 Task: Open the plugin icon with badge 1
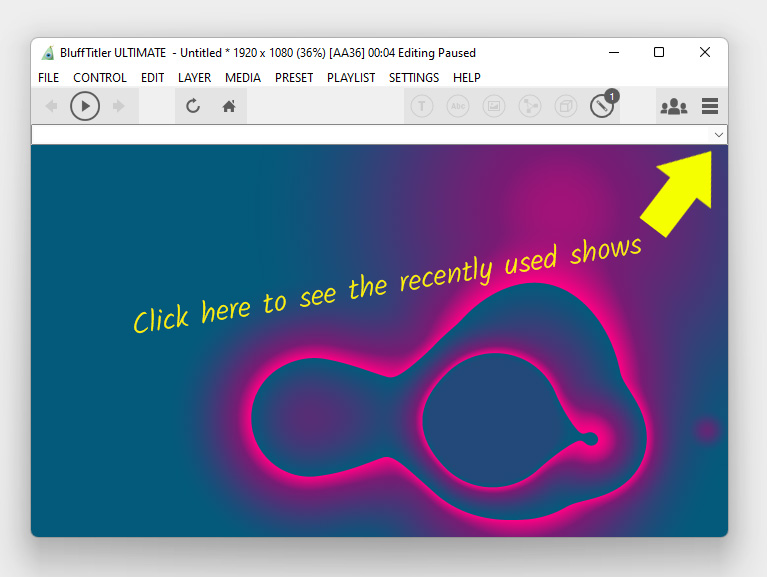point(603,105)
